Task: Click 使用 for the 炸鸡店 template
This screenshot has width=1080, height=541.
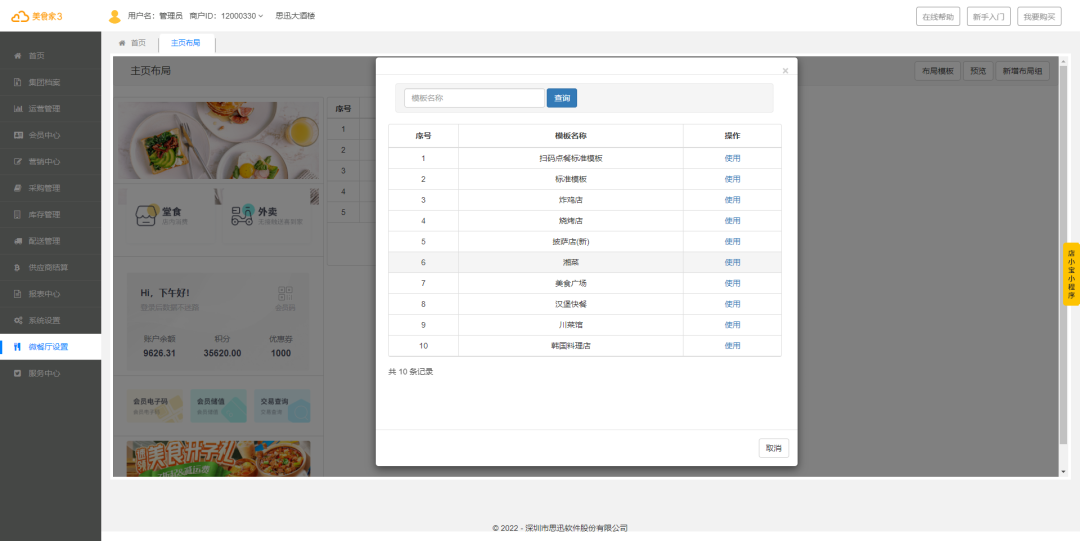Action: tap(732, 200)
